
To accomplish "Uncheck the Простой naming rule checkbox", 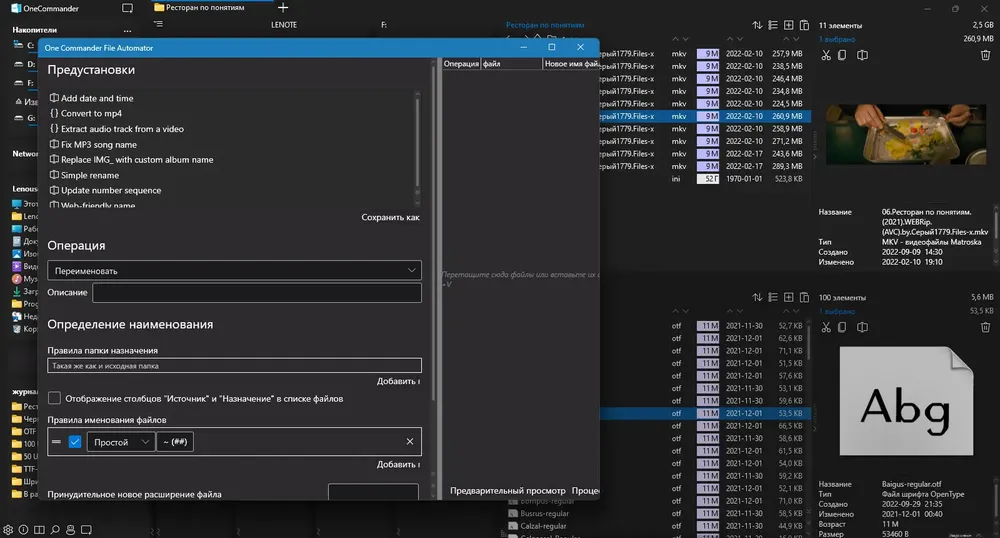I will click(75, 442).
